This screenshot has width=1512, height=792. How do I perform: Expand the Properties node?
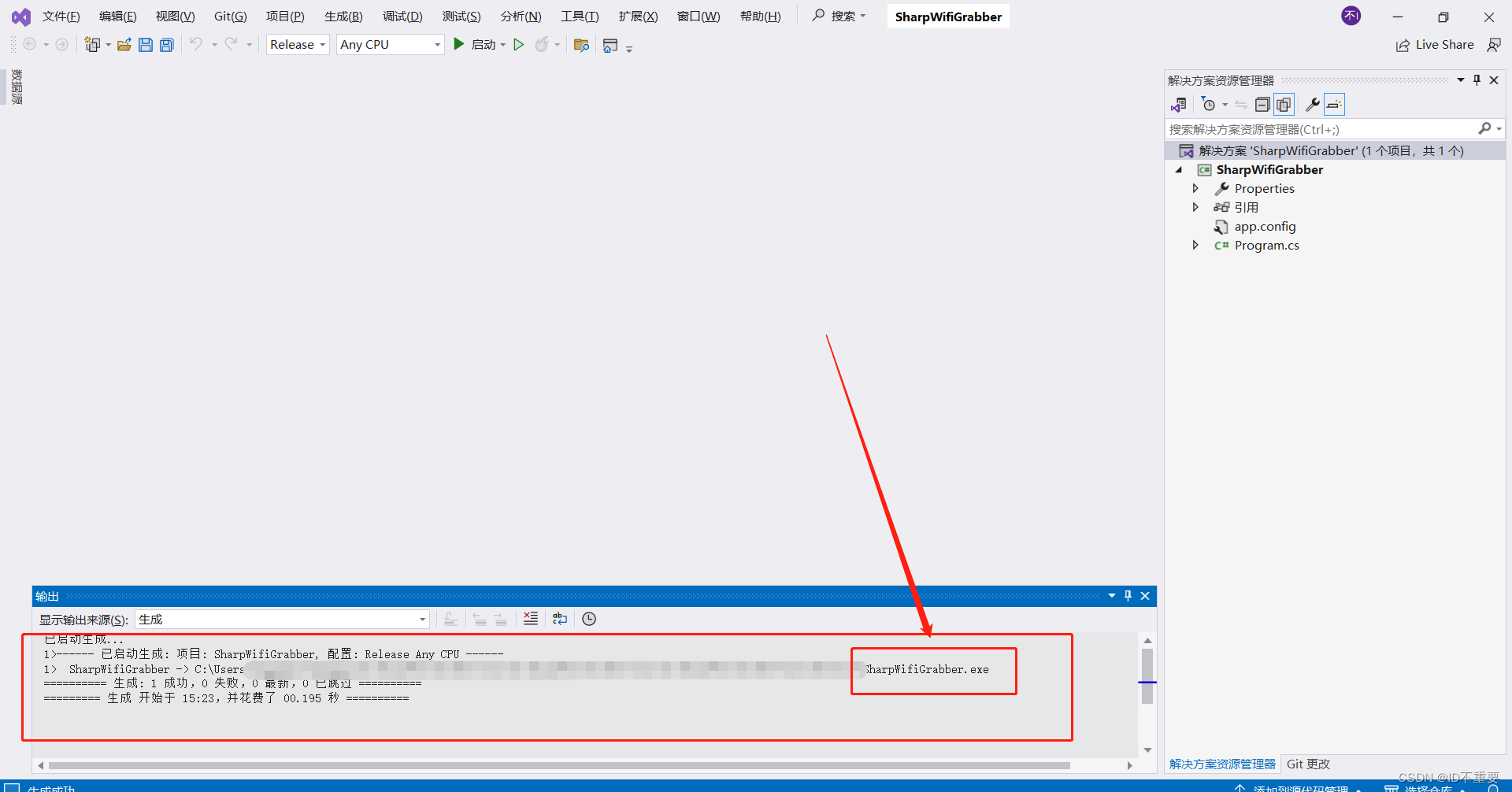[x=1195, y=188]
